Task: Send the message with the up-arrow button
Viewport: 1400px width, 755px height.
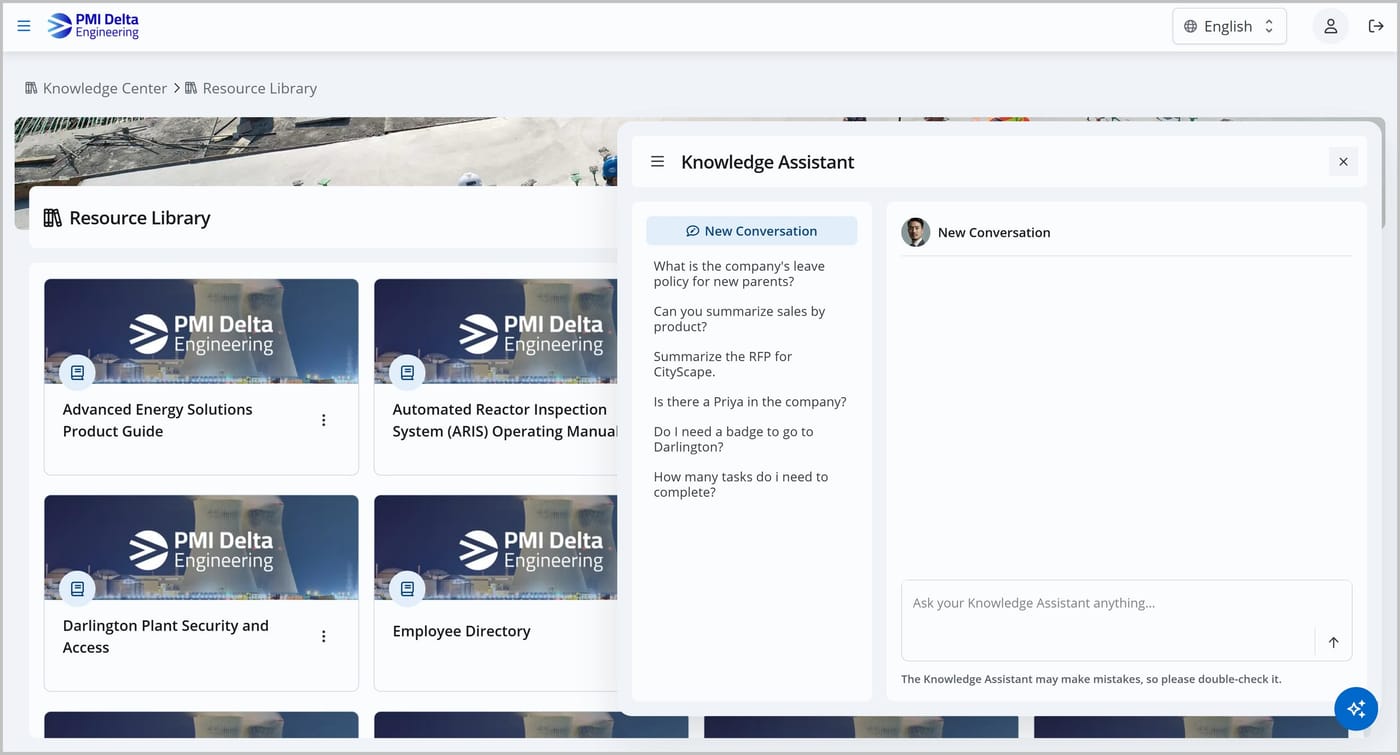Action: 1333,642
